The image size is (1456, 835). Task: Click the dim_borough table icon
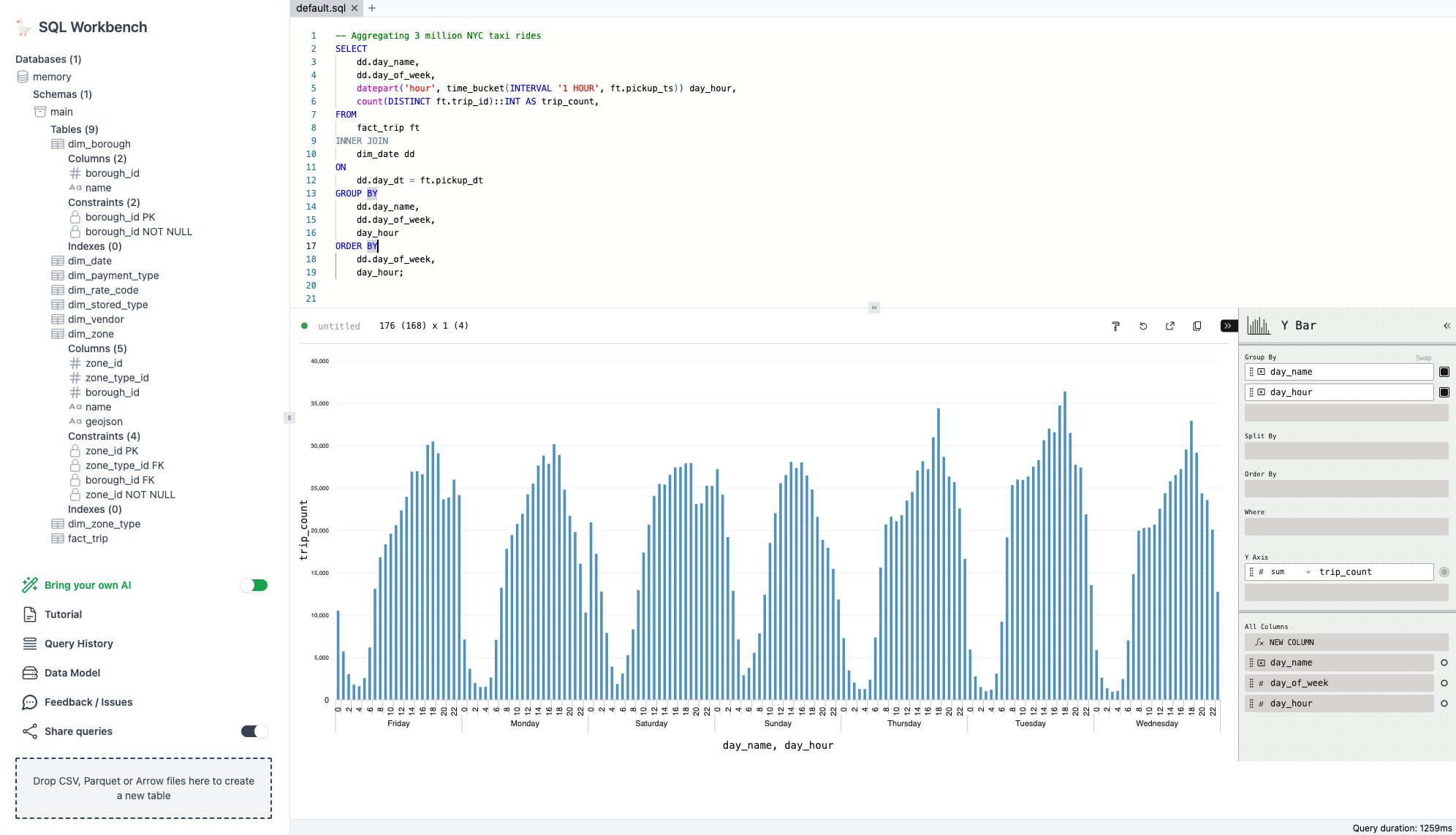click(58, 144)
